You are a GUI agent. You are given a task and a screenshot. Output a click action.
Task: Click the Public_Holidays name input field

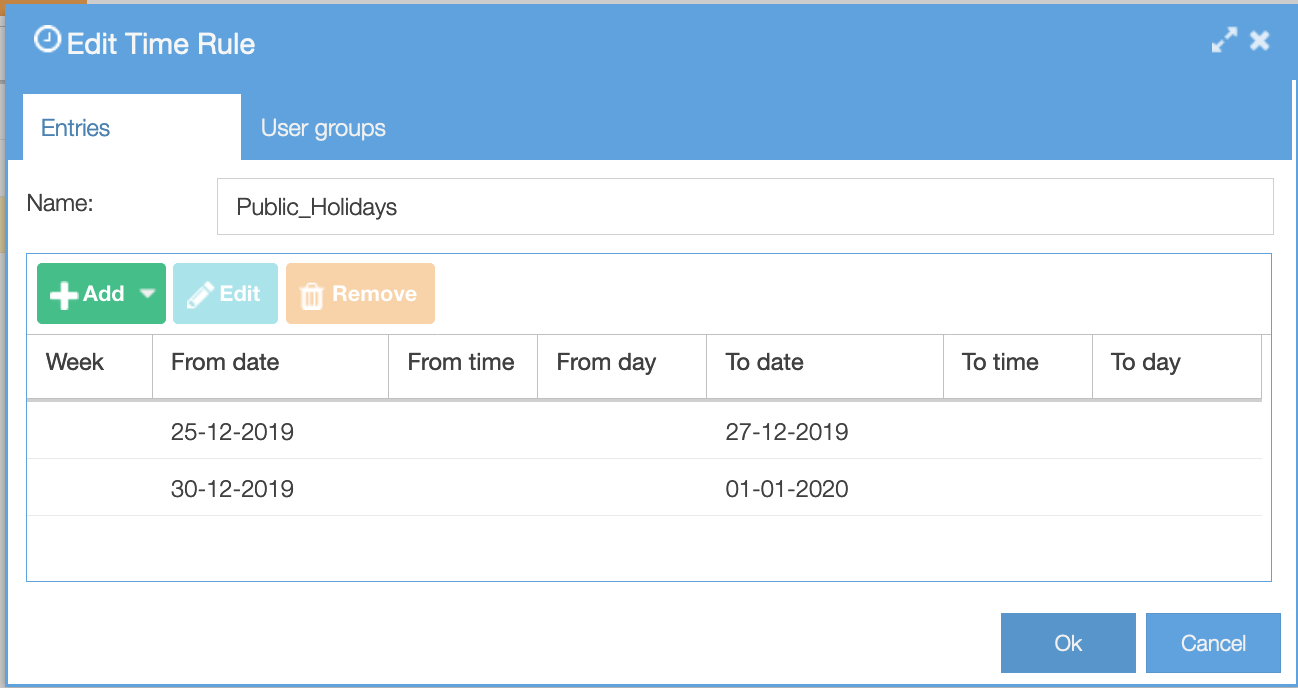[x=745, y=206]
